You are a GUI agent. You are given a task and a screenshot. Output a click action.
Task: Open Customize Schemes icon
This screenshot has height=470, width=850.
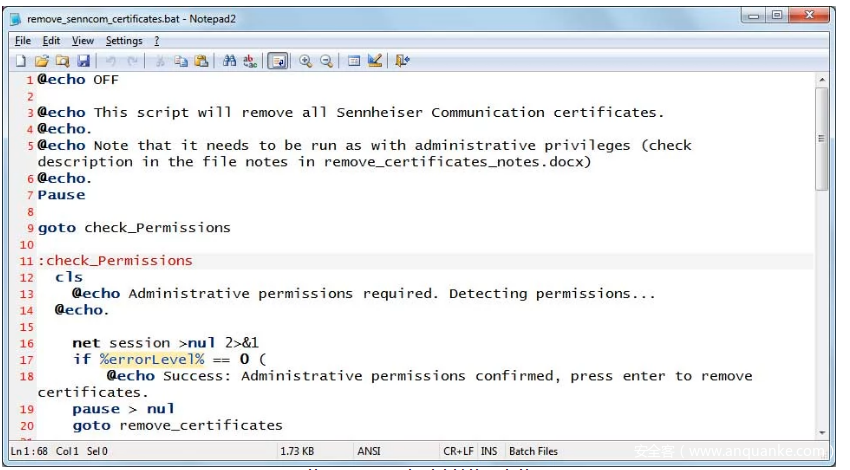click(375, 61)
